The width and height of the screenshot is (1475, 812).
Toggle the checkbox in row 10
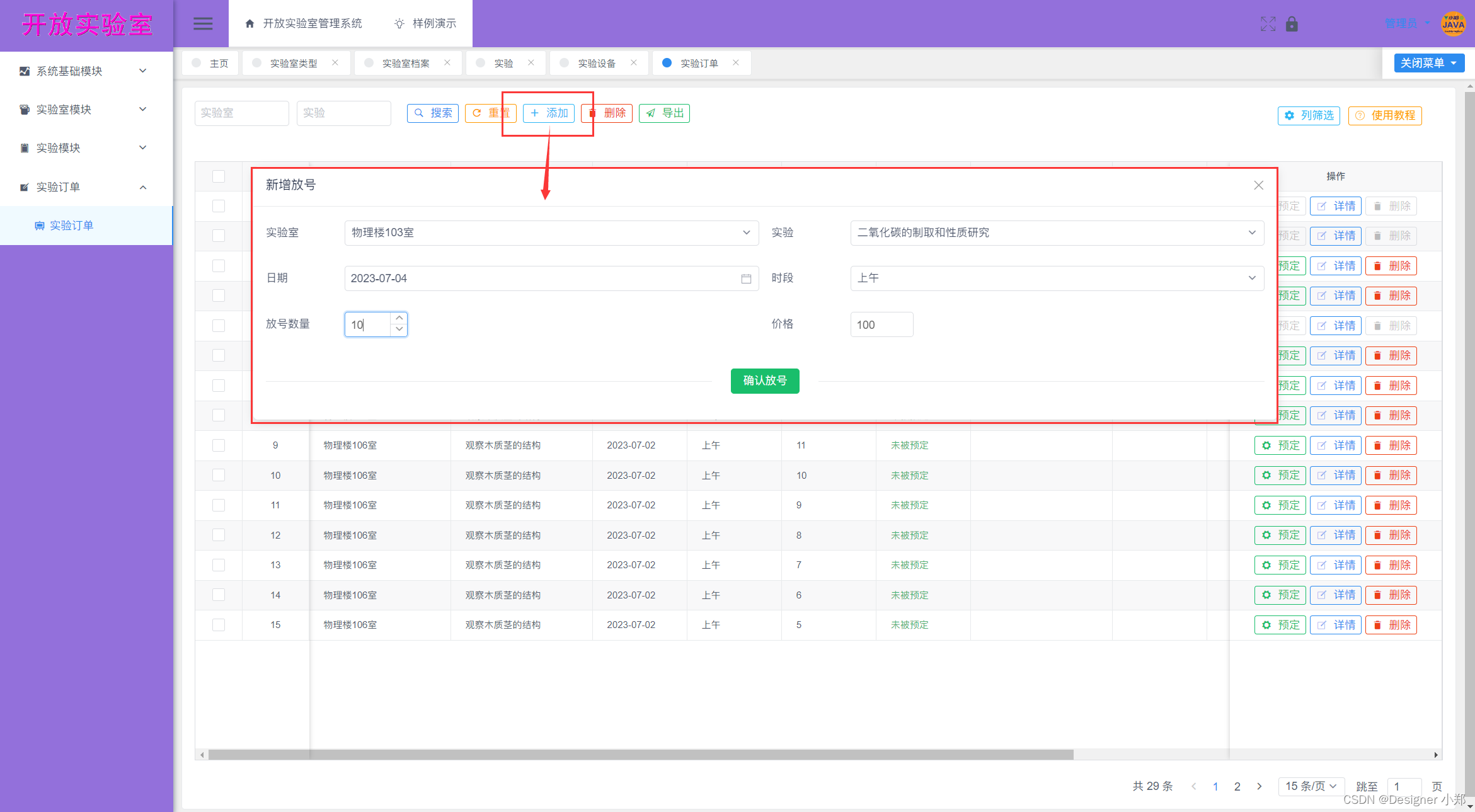click(221, 475)
